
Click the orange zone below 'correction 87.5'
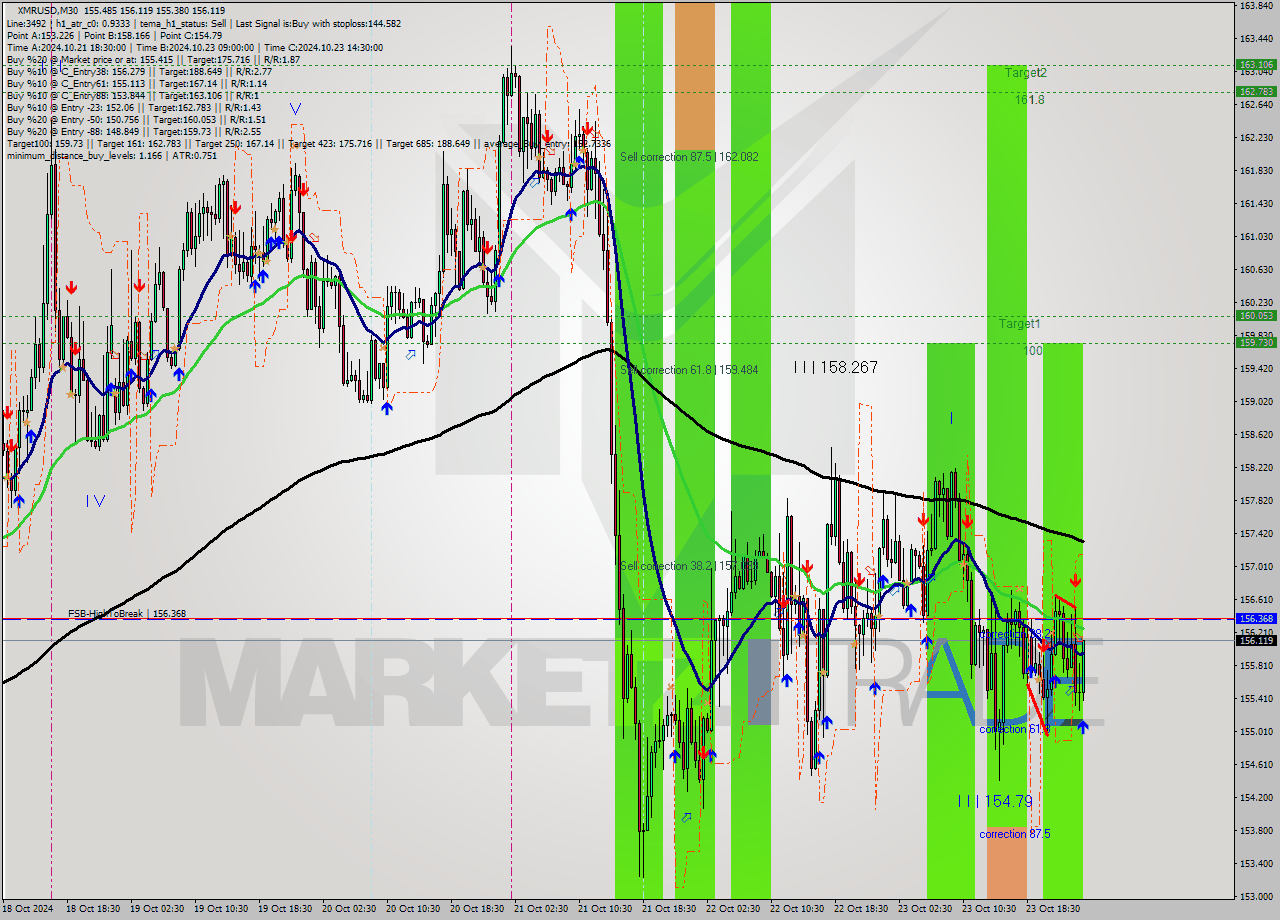1007,863
